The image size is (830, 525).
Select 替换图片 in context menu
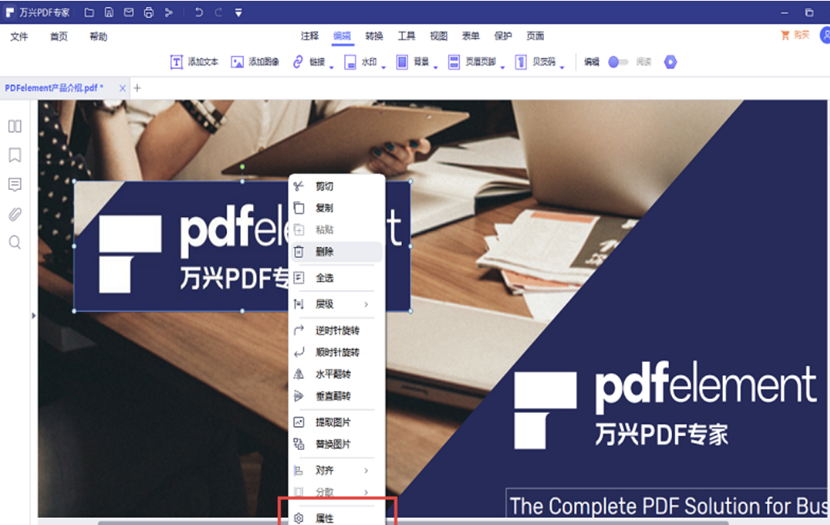point(337,444)
